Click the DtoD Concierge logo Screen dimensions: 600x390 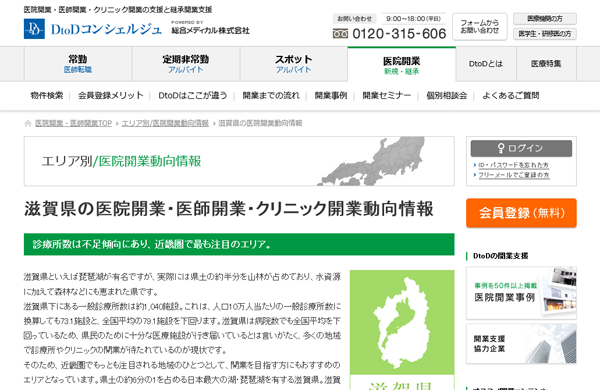pyautogui.click(x=93, y=29)
